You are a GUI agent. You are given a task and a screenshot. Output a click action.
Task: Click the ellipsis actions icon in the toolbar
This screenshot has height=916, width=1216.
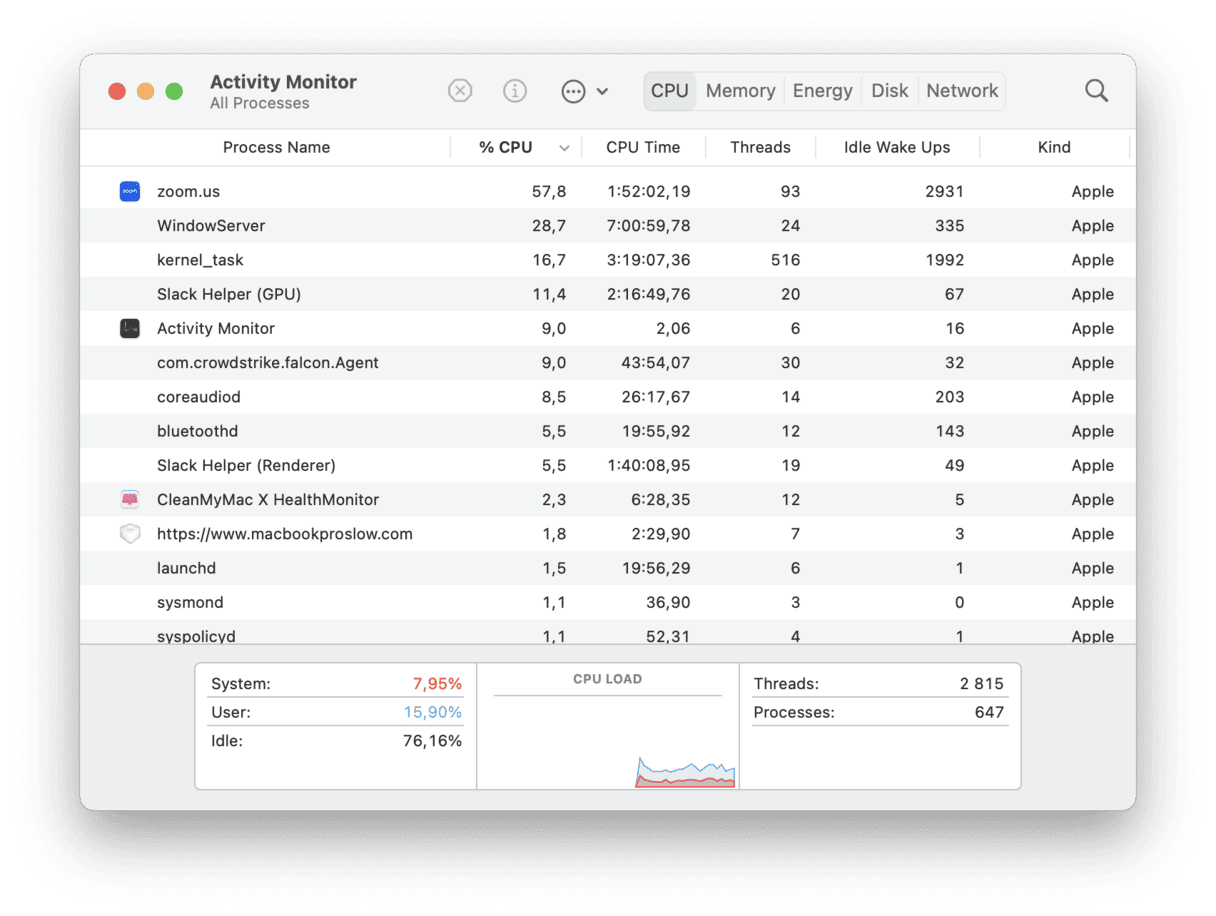(572, 90)
